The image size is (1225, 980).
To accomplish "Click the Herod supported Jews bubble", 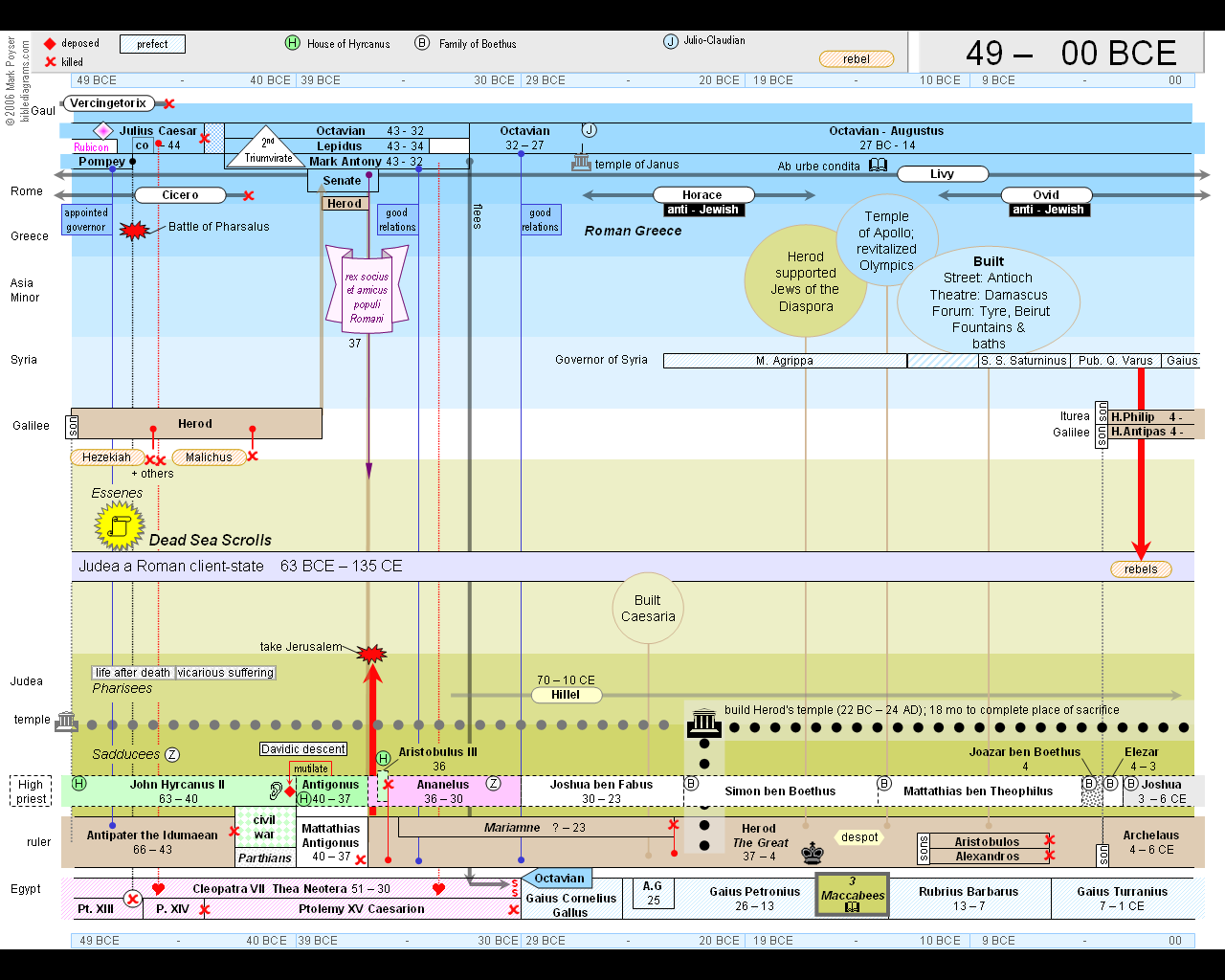I will (806, 281).
